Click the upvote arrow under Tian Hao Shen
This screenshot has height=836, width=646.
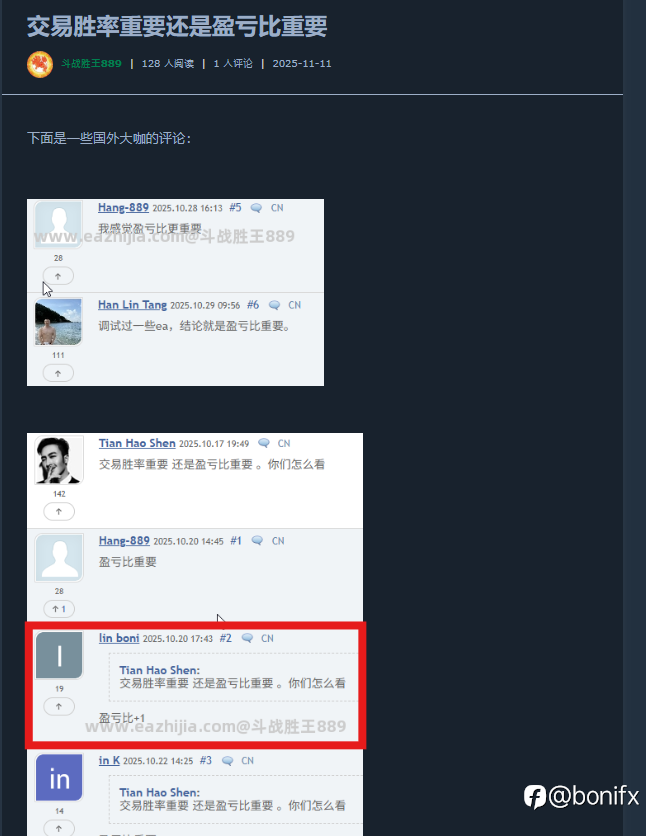click(x=59, y=511)
